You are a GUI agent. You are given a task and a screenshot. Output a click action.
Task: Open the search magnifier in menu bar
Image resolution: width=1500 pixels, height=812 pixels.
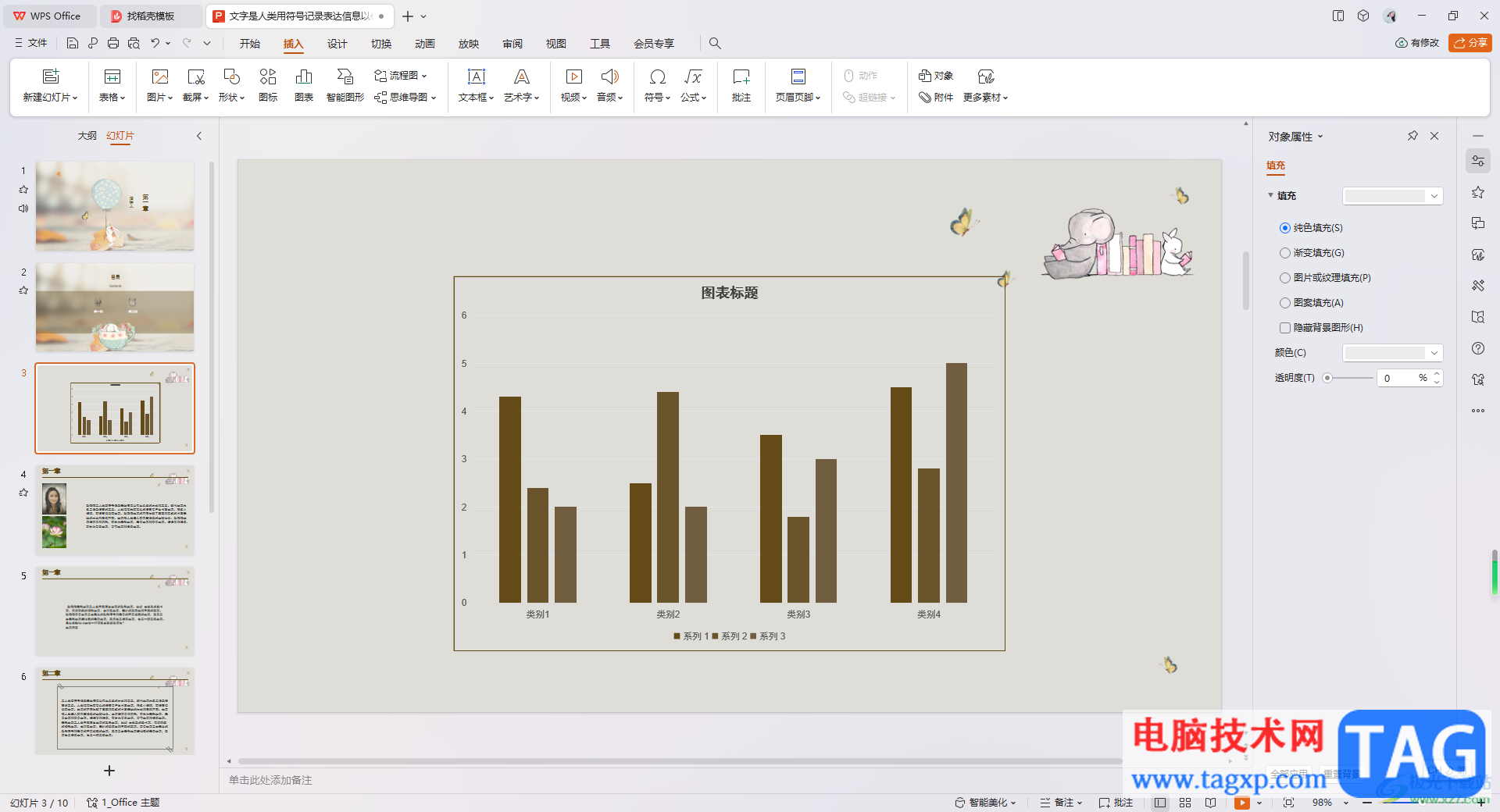click(715, 44)
